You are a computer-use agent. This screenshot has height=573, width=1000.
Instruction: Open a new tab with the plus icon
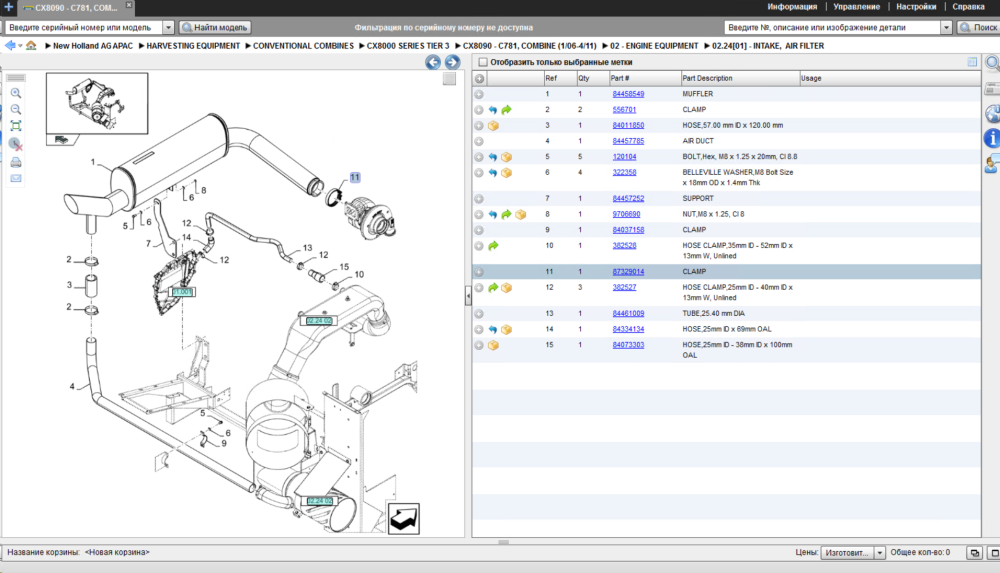point(8,7)
